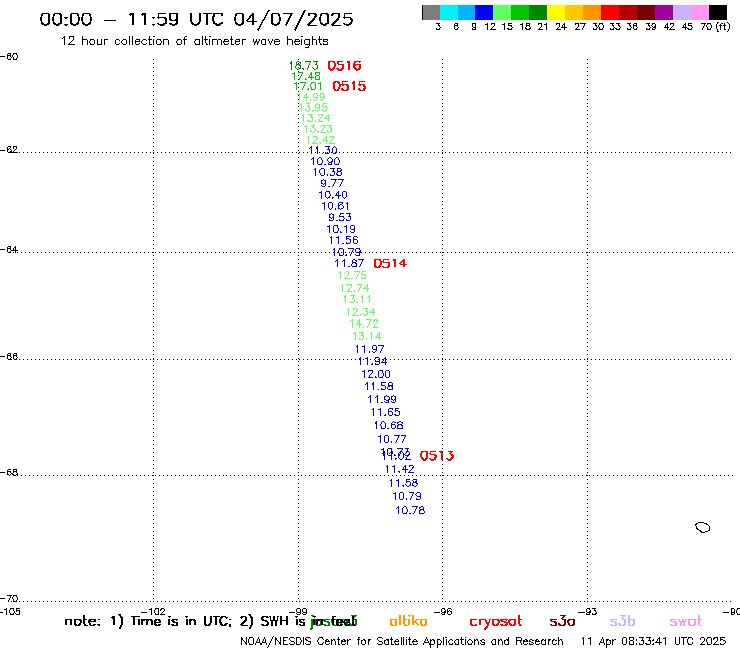Click the 11.99 wave height
Image resolution: width=740 pixels, height=650 pixels.
[x=382, y=399]
